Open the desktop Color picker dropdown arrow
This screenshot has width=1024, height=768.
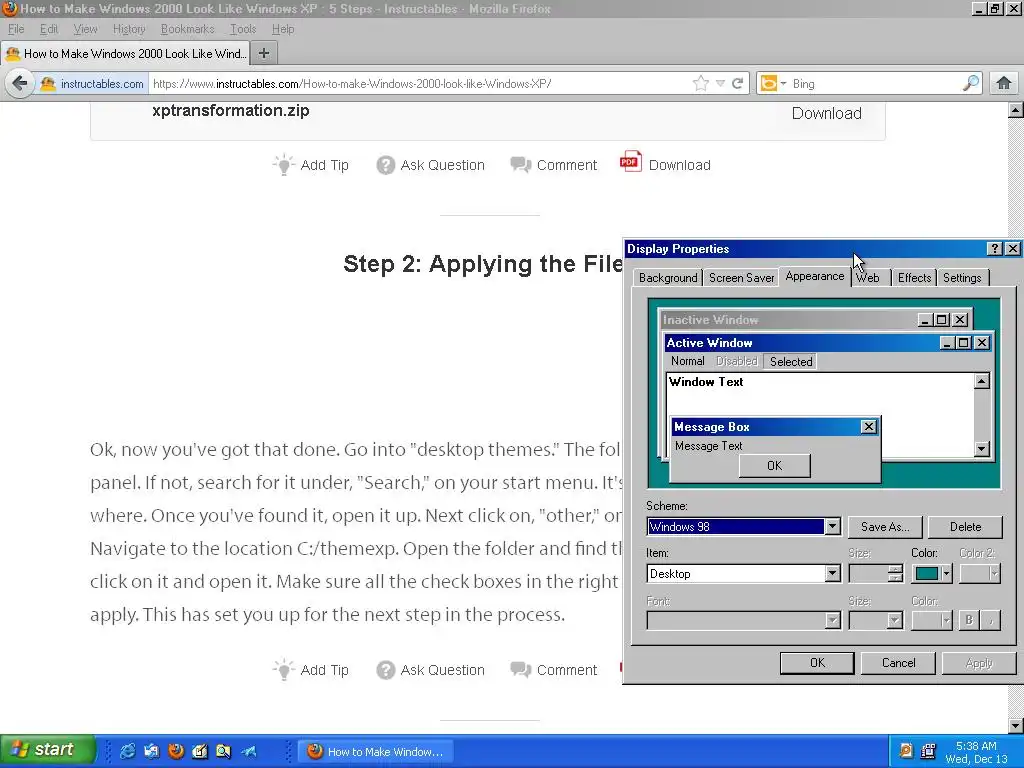[x=946, y=573]
